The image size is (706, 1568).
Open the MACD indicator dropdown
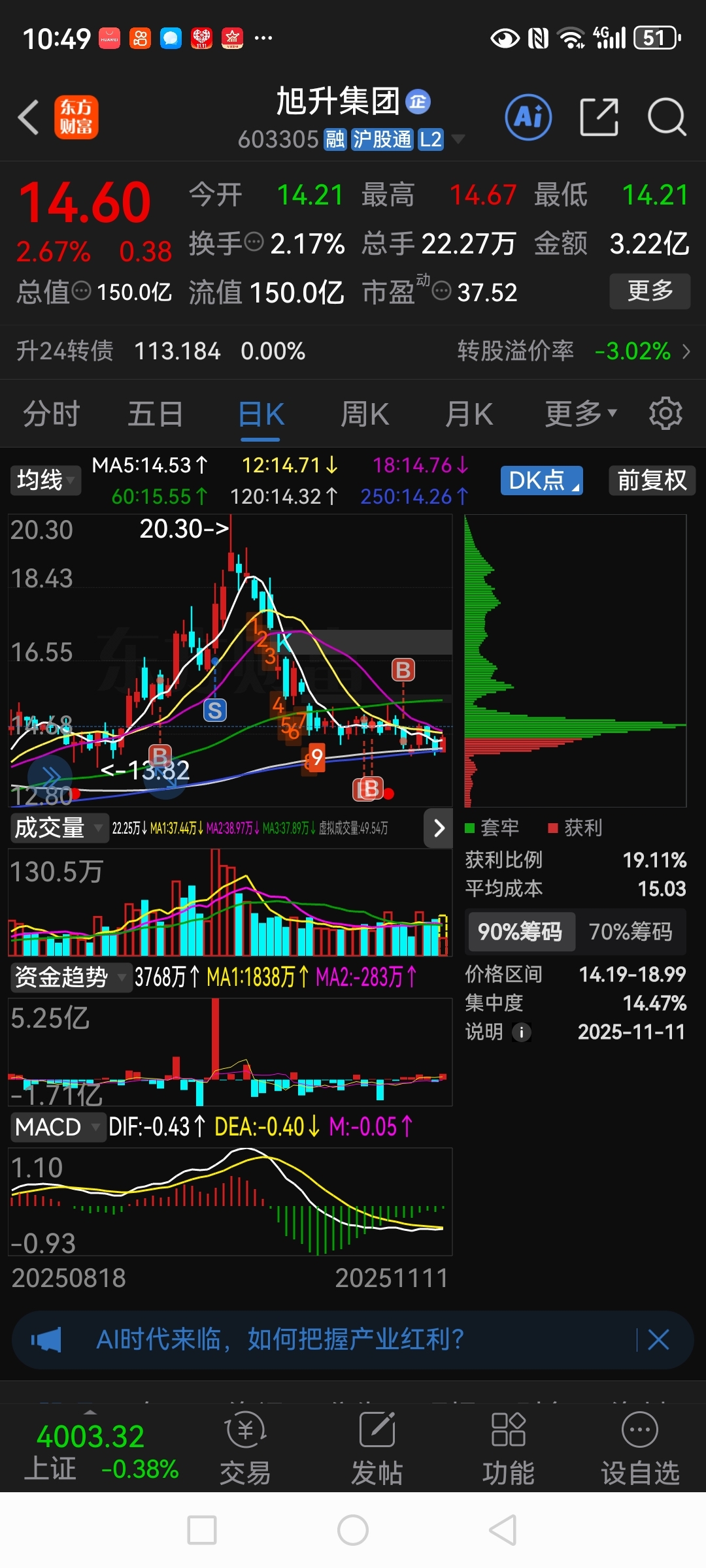(x=58, y=1127)
